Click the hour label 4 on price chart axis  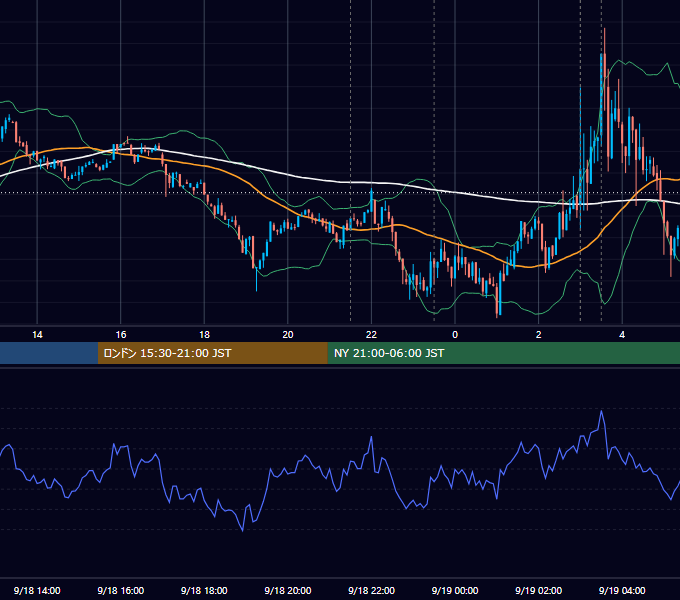[x=622, y=335]
